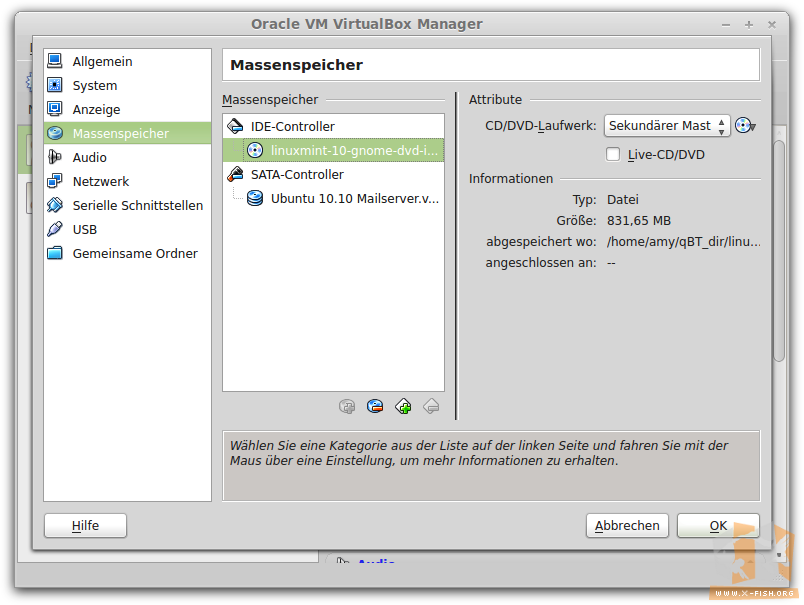Click the /home/amy/qBT_dir path text
Screen dimensions: 804x605
coord(684,241)
